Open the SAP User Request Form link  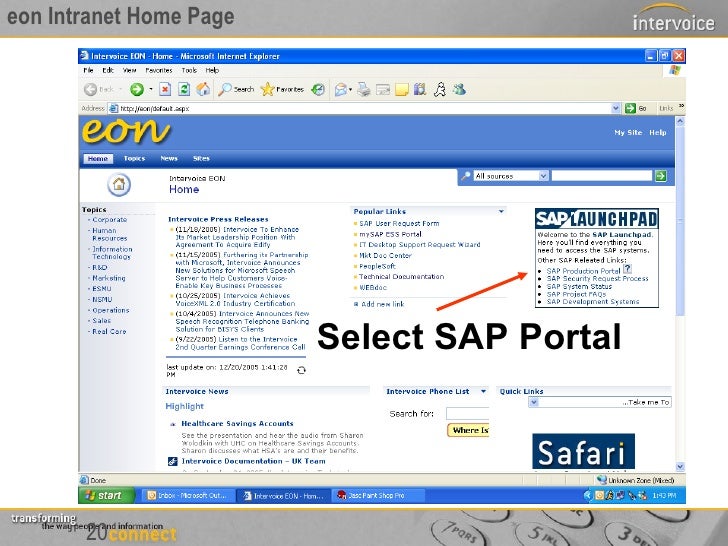click(x=399, y=223)
